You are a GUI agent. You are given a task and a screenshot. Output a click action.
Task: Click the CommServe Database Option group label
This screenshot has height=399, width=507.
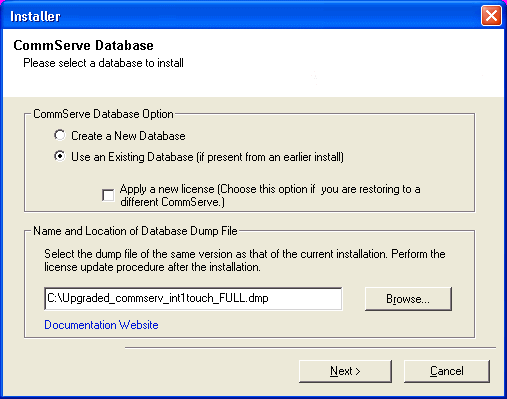[x=103, y=114]
